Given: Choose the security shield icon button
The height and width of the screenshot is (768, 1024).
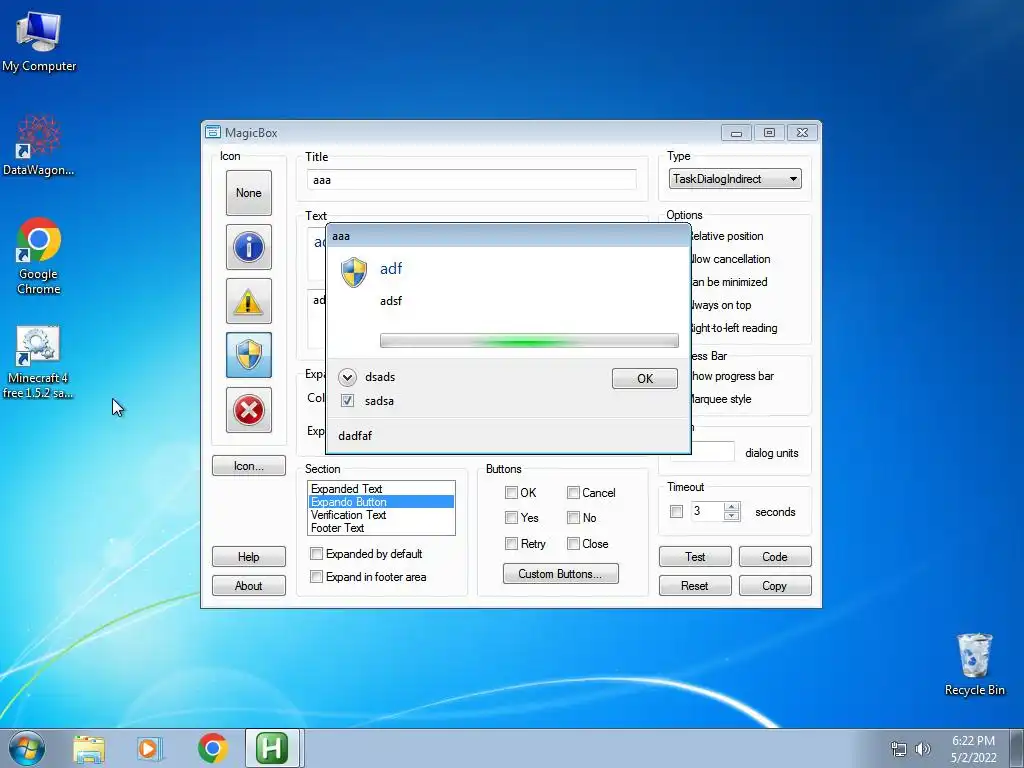Looking at the screenshot, I should coord(249,355).
